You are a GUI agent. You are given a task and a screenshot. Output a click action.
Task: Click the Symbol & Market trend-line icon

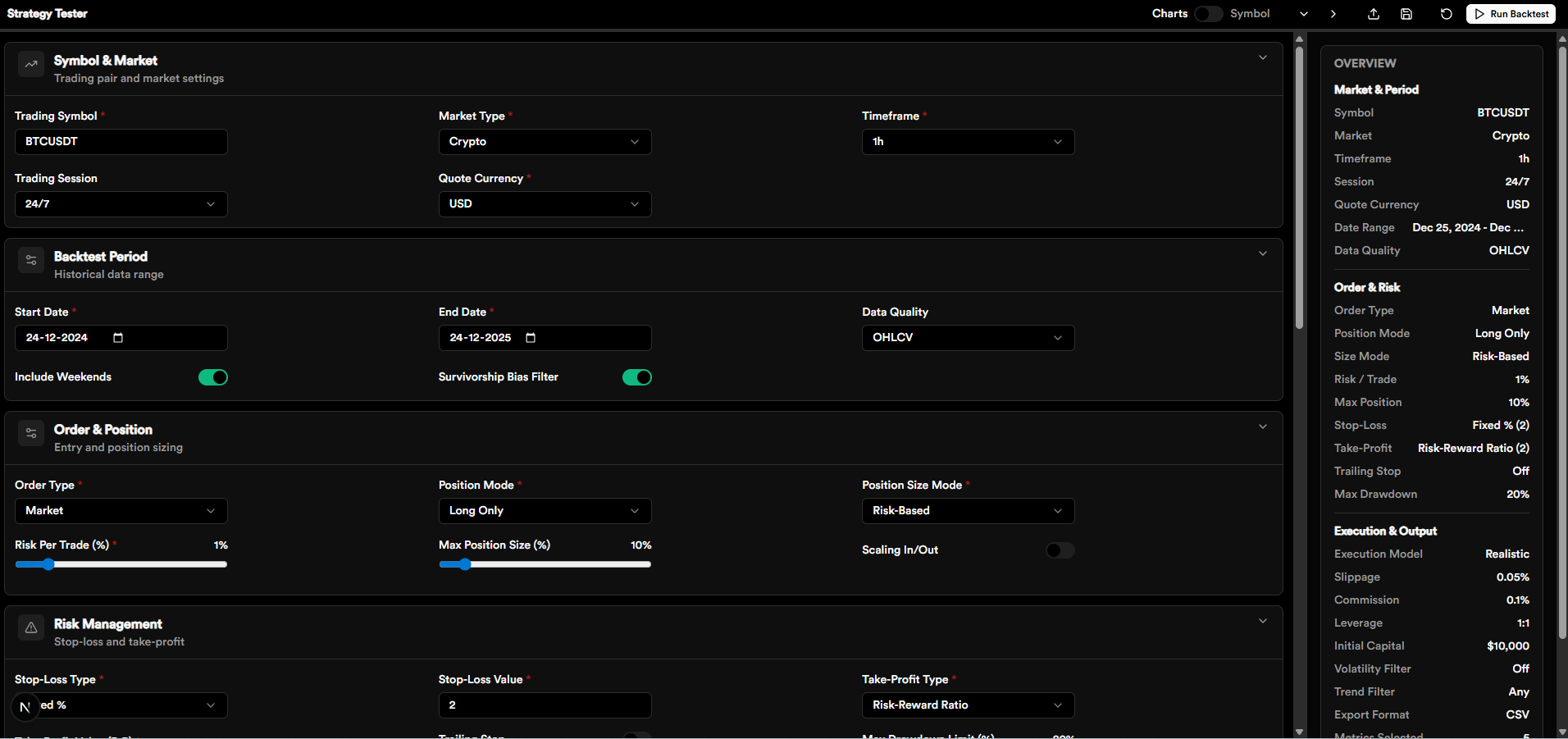pyautogui.click(x=31, y=64)
